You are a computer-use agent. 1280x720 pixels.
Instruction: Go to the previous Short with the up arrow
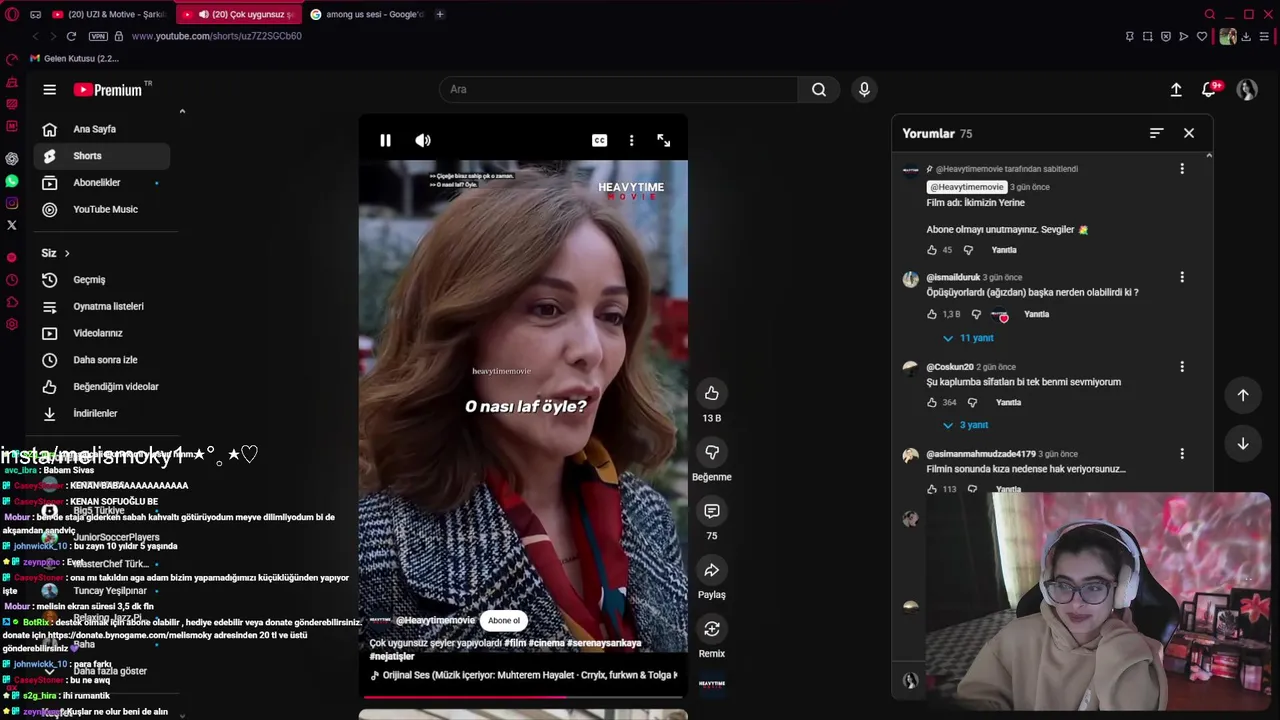[x=1243, y=395]
